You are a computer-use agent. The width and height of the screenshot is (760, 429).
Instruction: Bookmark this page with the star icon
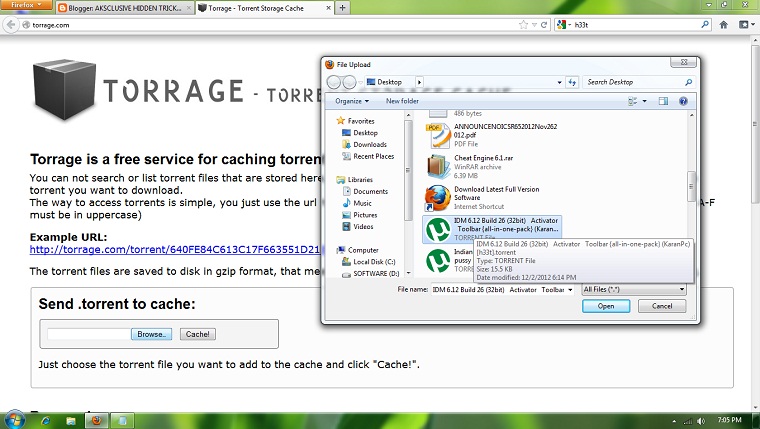[x=523, y=25]
